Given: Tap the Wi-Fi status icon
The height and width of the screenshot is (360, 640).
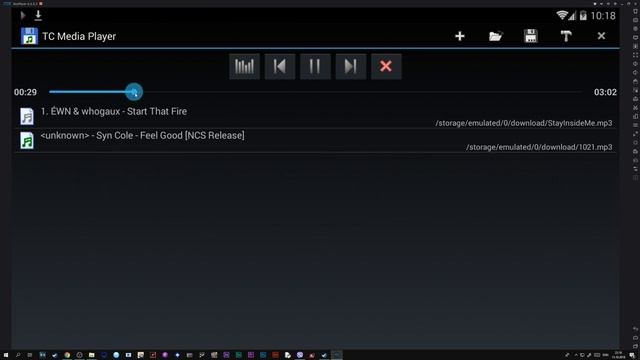Looking at the screenshot, I should (562, 16).
